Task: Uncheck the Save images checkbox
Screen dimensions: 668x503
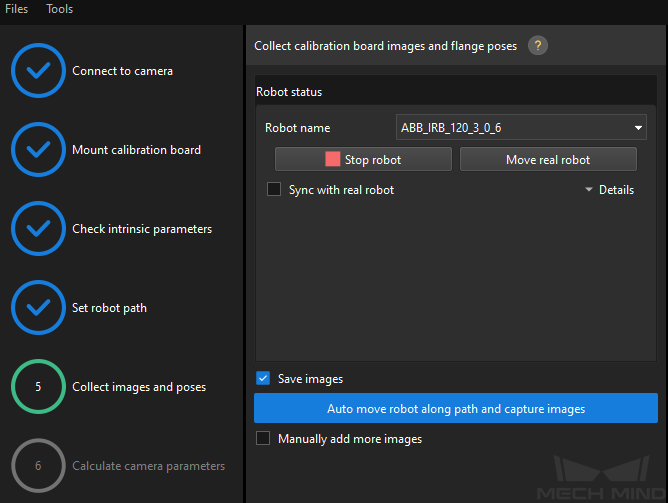Action: click(263, 379)
